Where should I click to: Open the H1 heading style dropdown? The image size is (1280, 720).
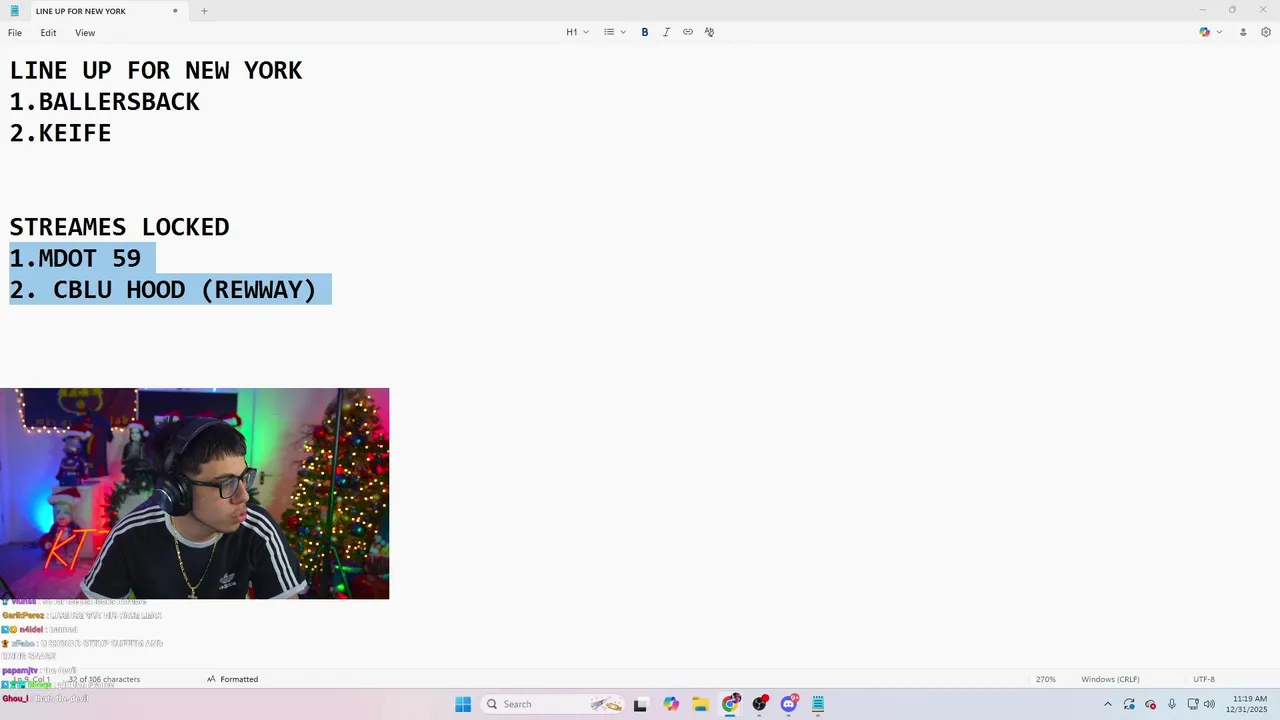(577, 32)
